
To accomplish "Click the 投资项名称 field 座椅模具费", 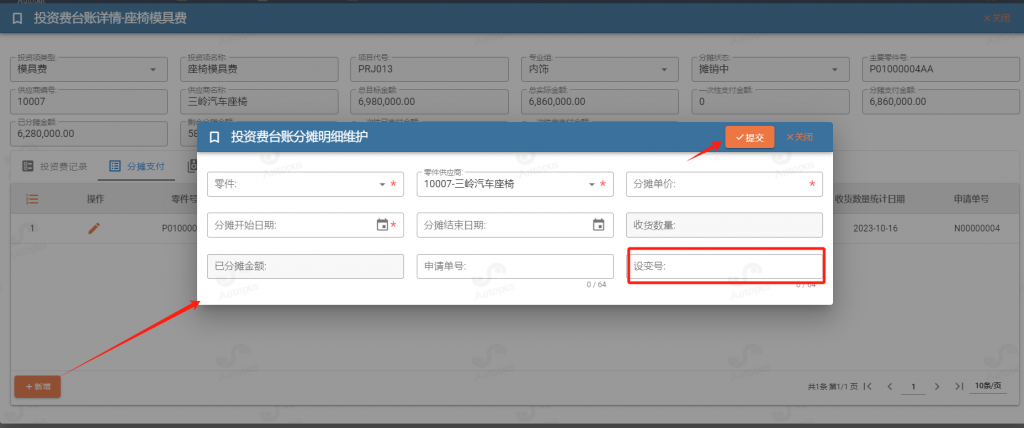I will tap(259, 69).
